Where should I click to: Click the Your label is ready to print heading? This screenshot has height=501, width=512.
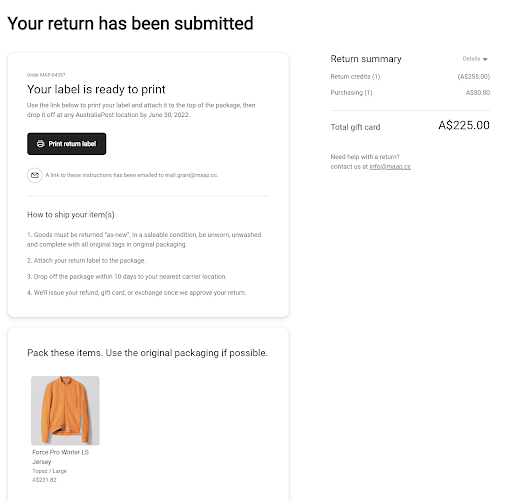pos(96,89)
